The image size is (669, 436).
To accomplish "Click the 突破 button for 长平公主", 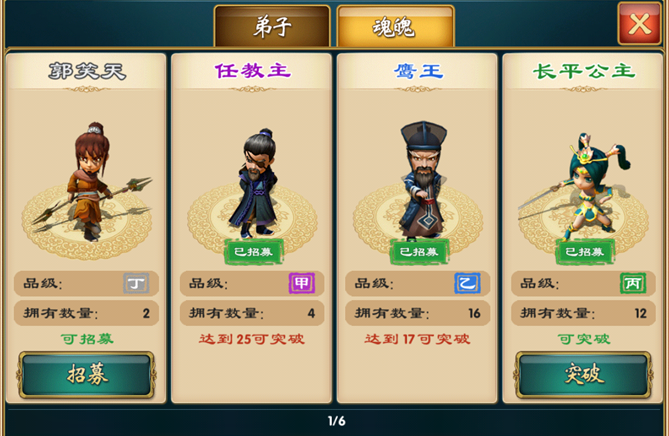I will (x=583, y=375).
